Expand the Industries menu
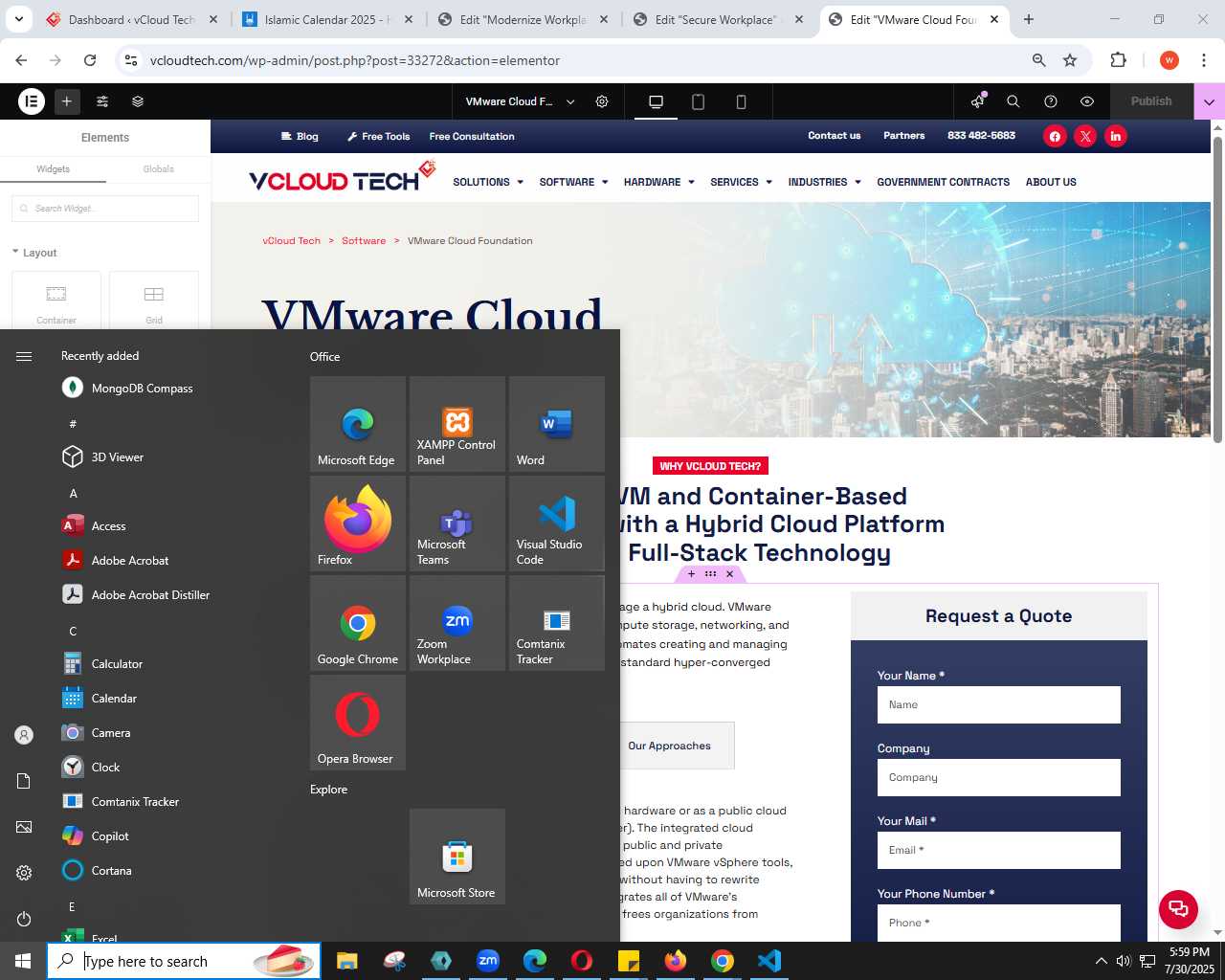This screenshot has width=1225, height=980. [825, 182]
